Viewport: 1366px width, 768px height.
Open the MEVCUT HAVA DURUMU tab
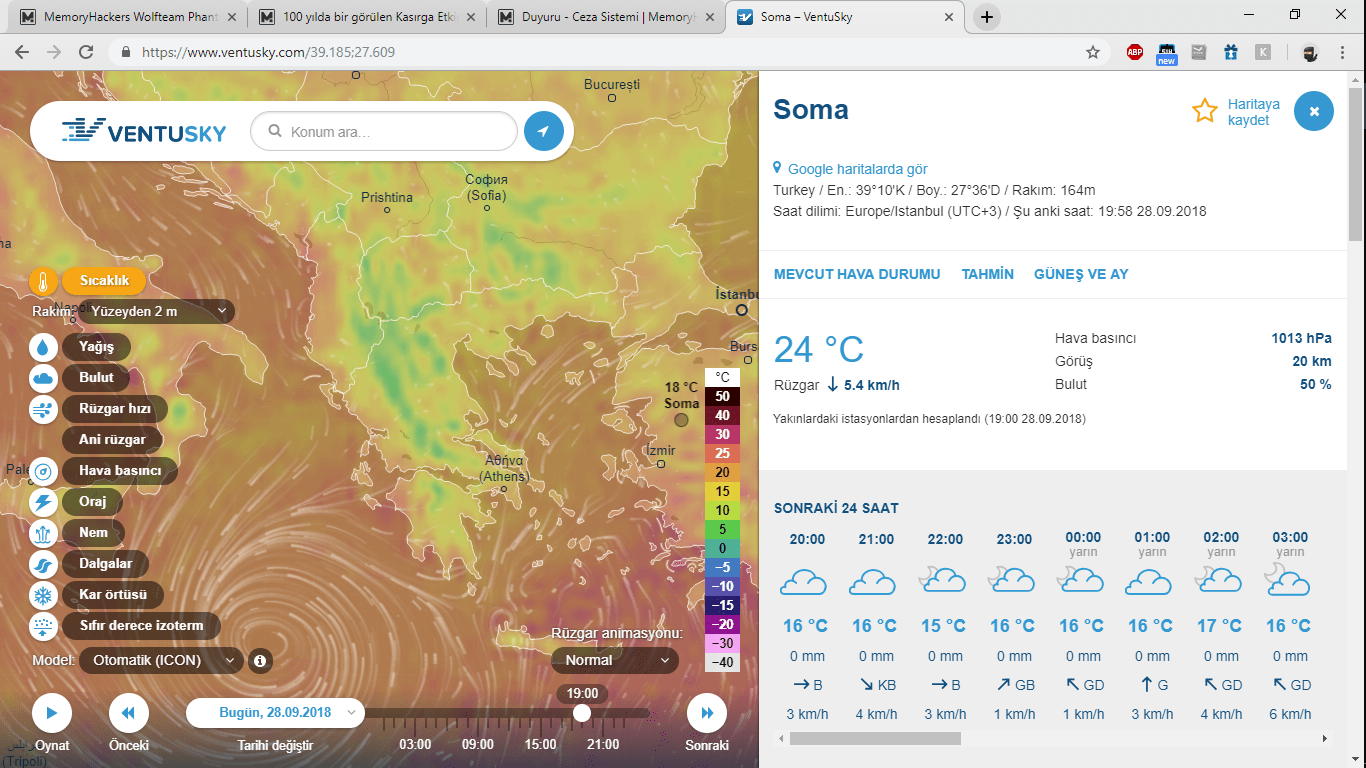(857, 275)
